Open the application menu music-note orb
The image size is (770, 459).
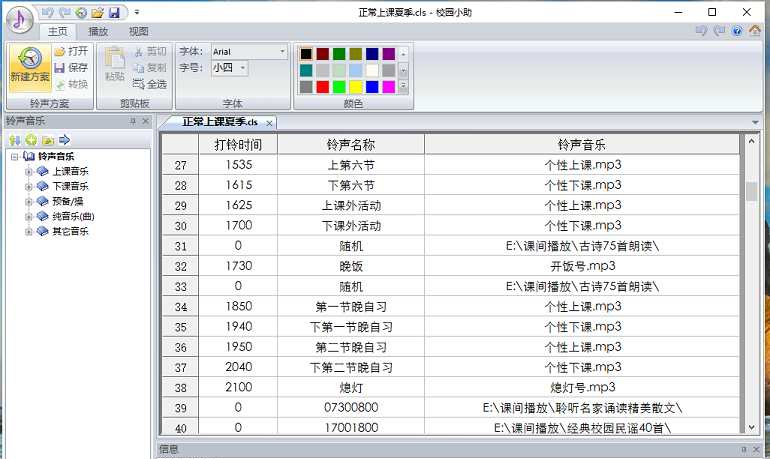pos(19,19)
